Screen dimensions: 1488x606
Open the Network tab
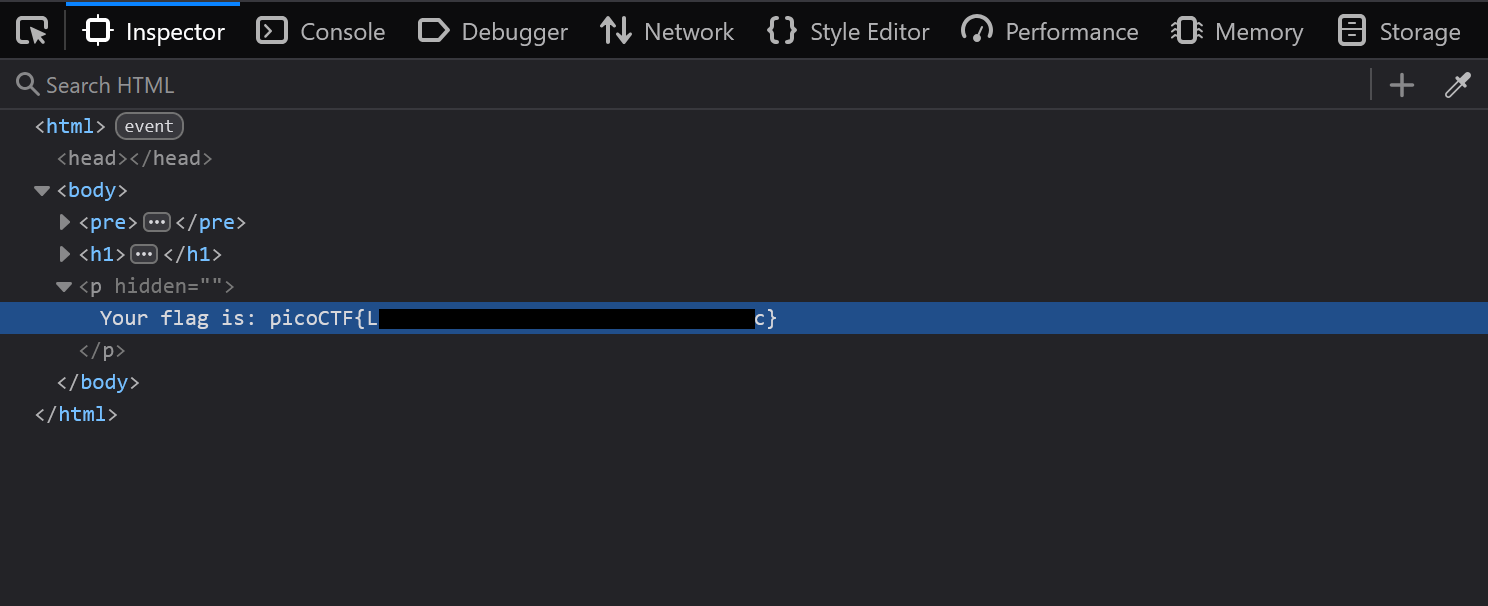tap(667, 31)
